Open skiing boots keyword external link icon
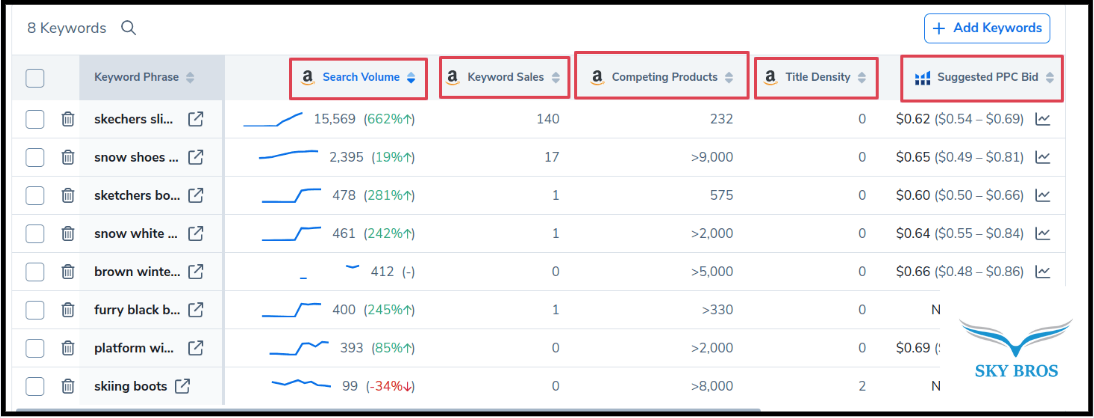 (x=182, y=385)
